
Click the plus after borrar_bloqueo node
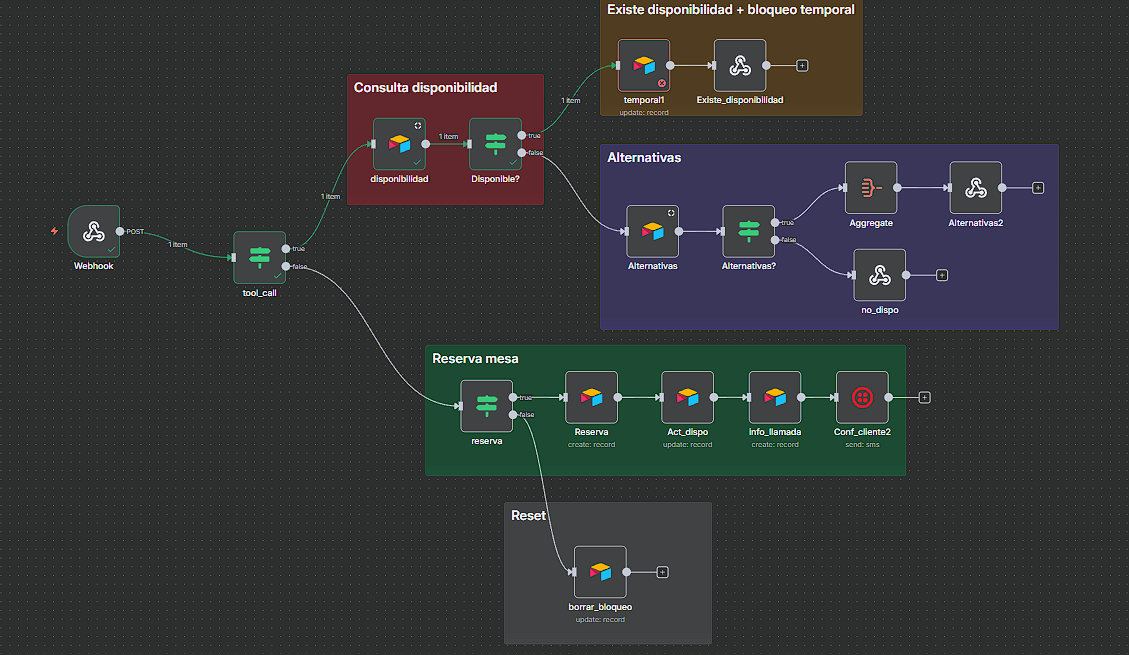(661, 571)
